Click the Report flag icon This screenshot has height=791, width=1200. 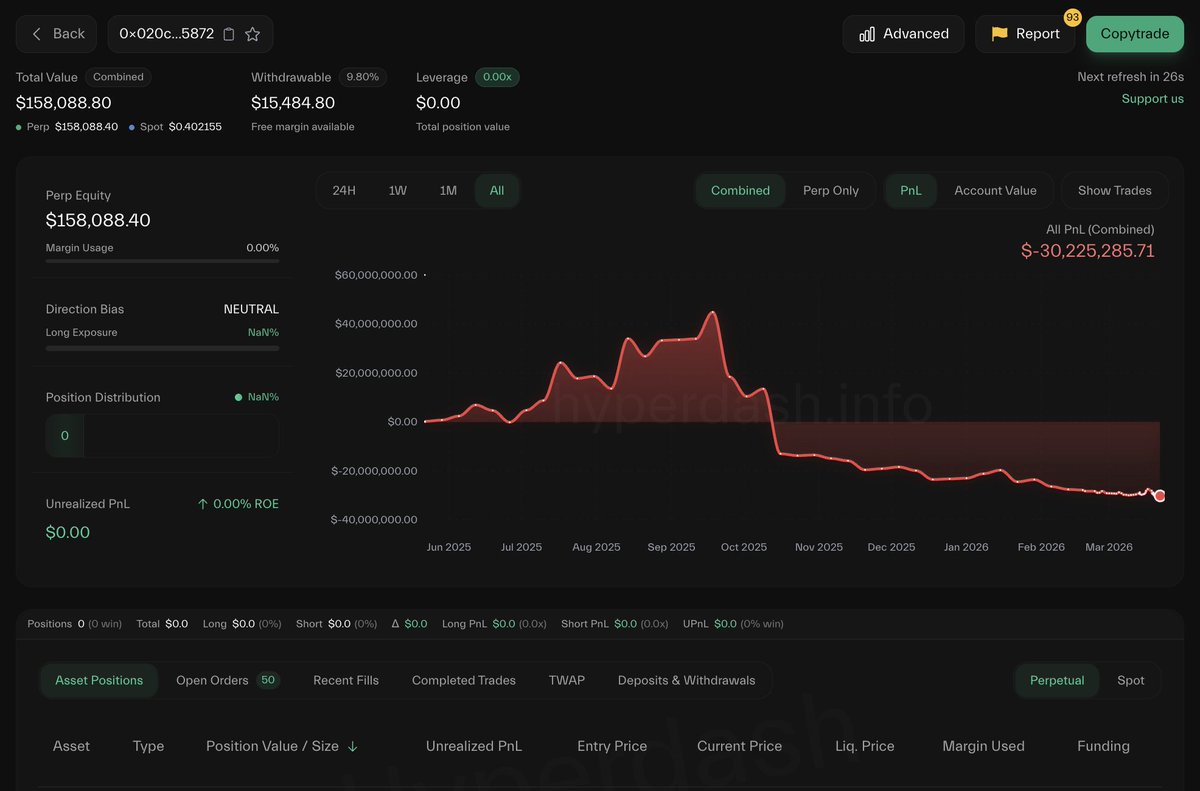[999, 34]
